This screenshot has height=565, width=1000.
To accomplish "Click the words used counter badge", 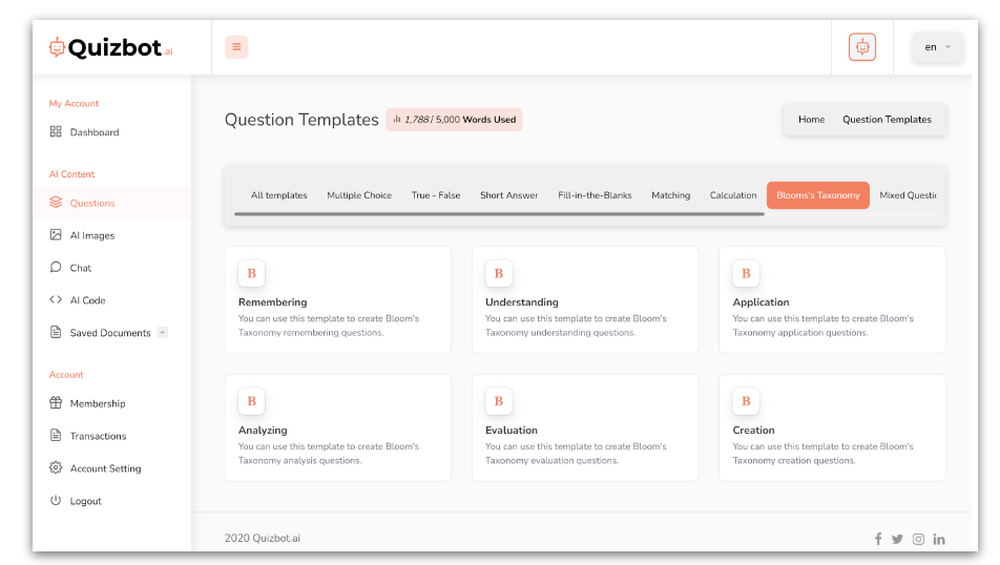I will tap(453, 119).
